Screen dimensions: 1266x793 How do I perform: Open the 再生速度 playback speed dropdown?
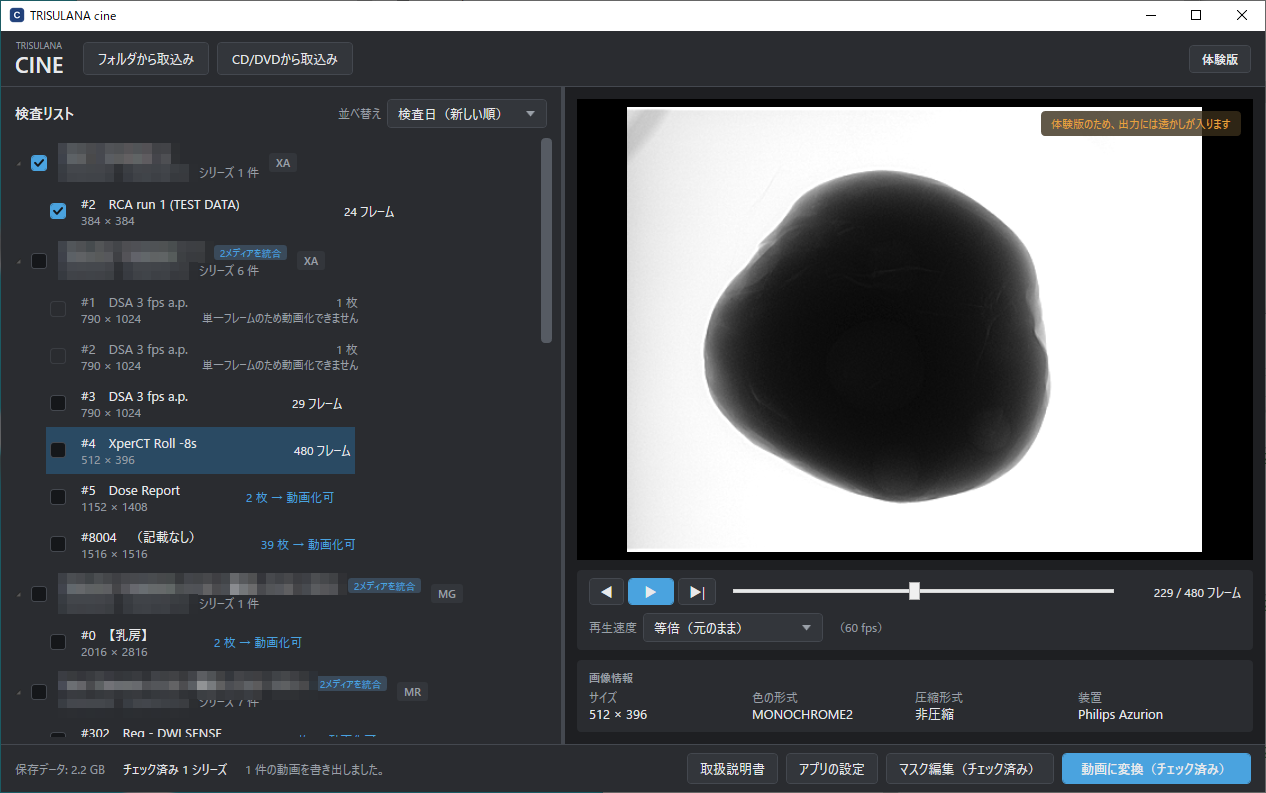[732, 628]
